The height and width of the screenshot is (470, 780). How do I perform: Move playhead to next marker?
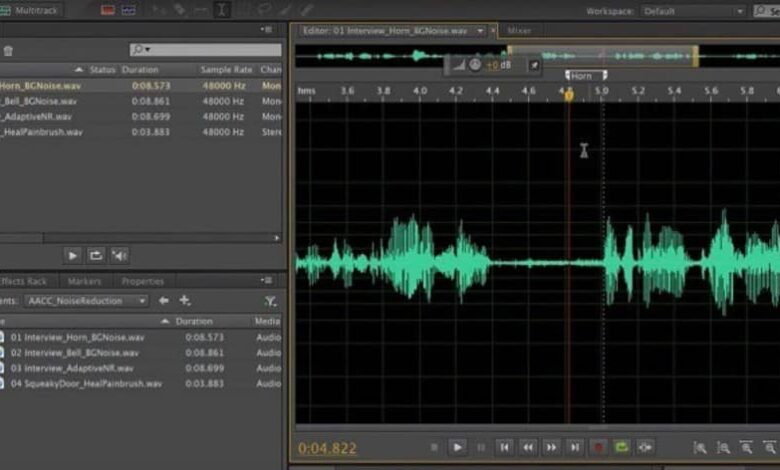tap(575, 448)
